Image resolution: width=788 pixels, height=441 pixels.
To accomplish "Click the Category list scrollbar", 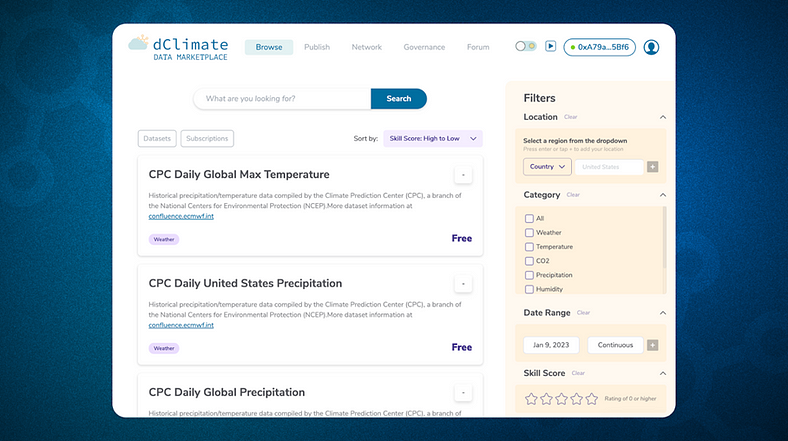I will coord(664,238).
